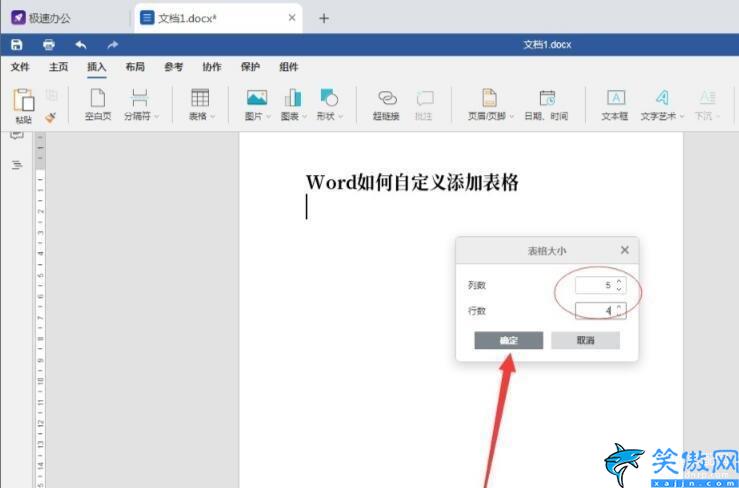The image size is (739, 488).
Task: Increase the 列数 value with up arrow
Action: (619, 281)
